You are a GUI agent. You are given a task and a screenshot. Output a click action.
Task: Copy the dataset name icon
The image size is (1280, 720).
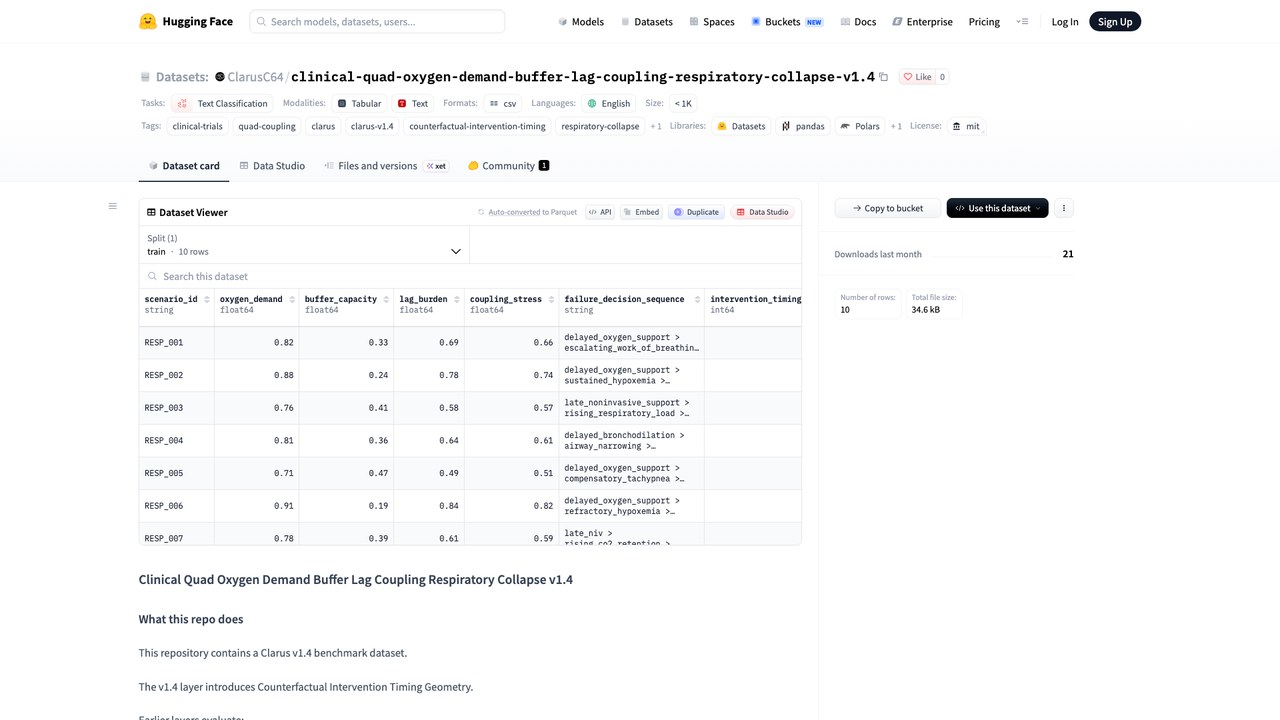coord(884,77)
